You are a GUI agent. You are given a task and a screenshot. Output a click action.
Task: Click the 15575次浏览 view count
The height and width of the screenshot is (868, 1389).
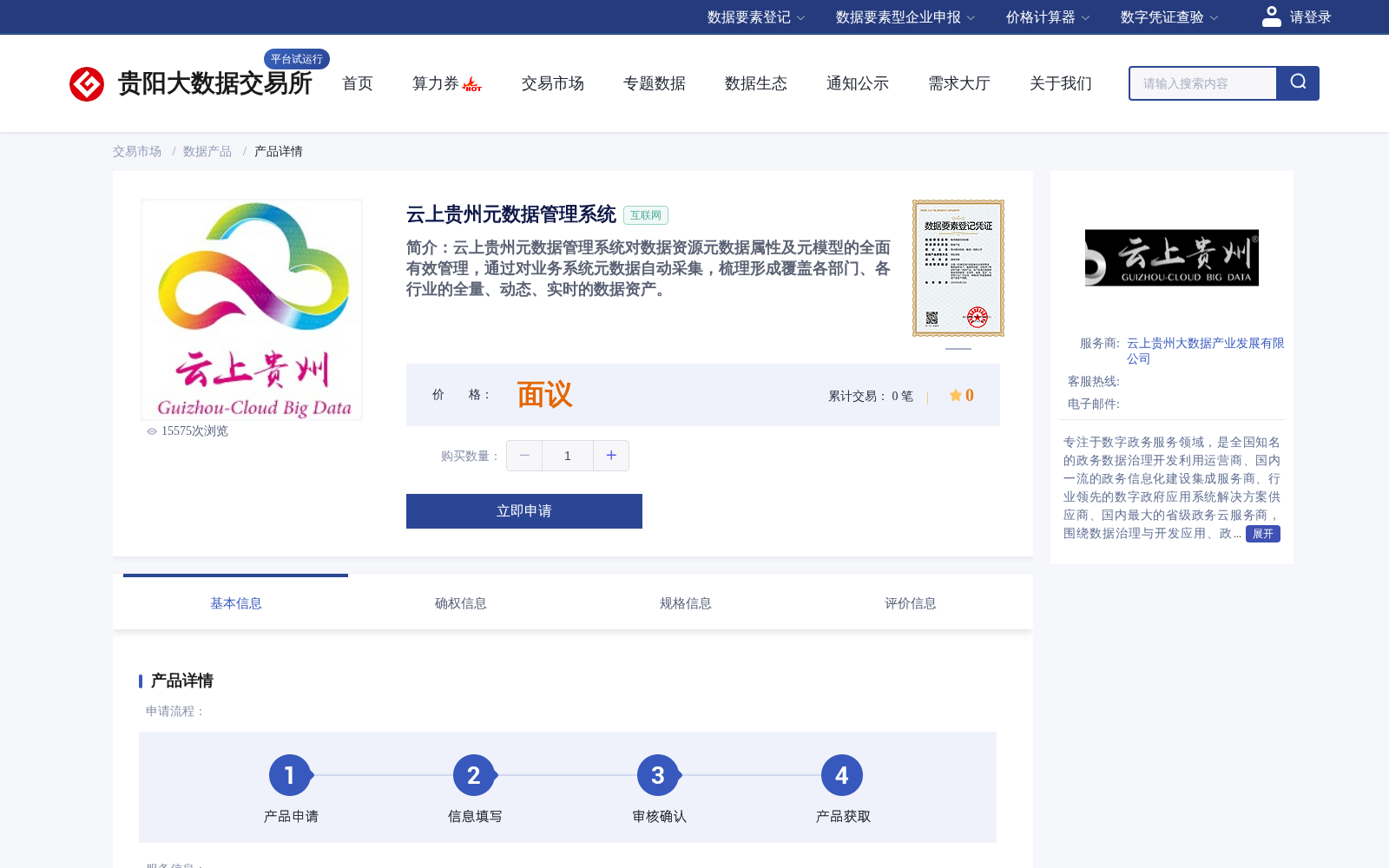(x=194, y=431)
